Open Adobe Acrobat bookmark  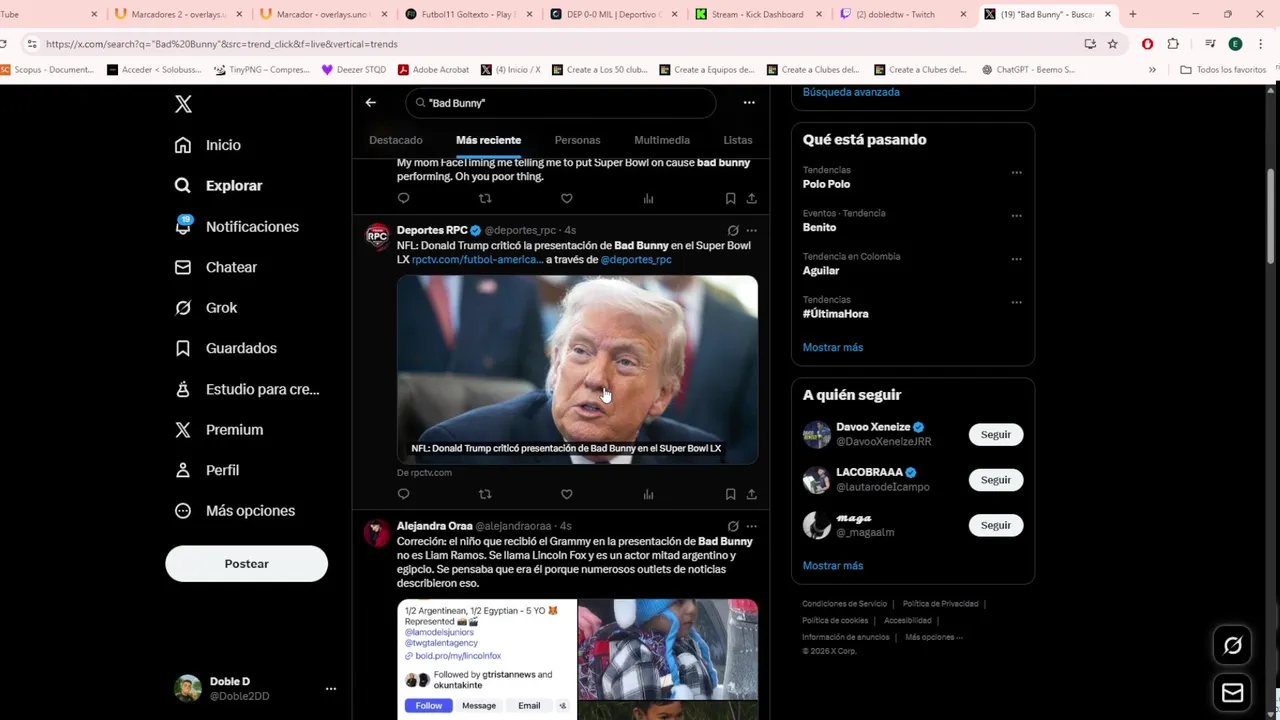click(x=433, y=70)
